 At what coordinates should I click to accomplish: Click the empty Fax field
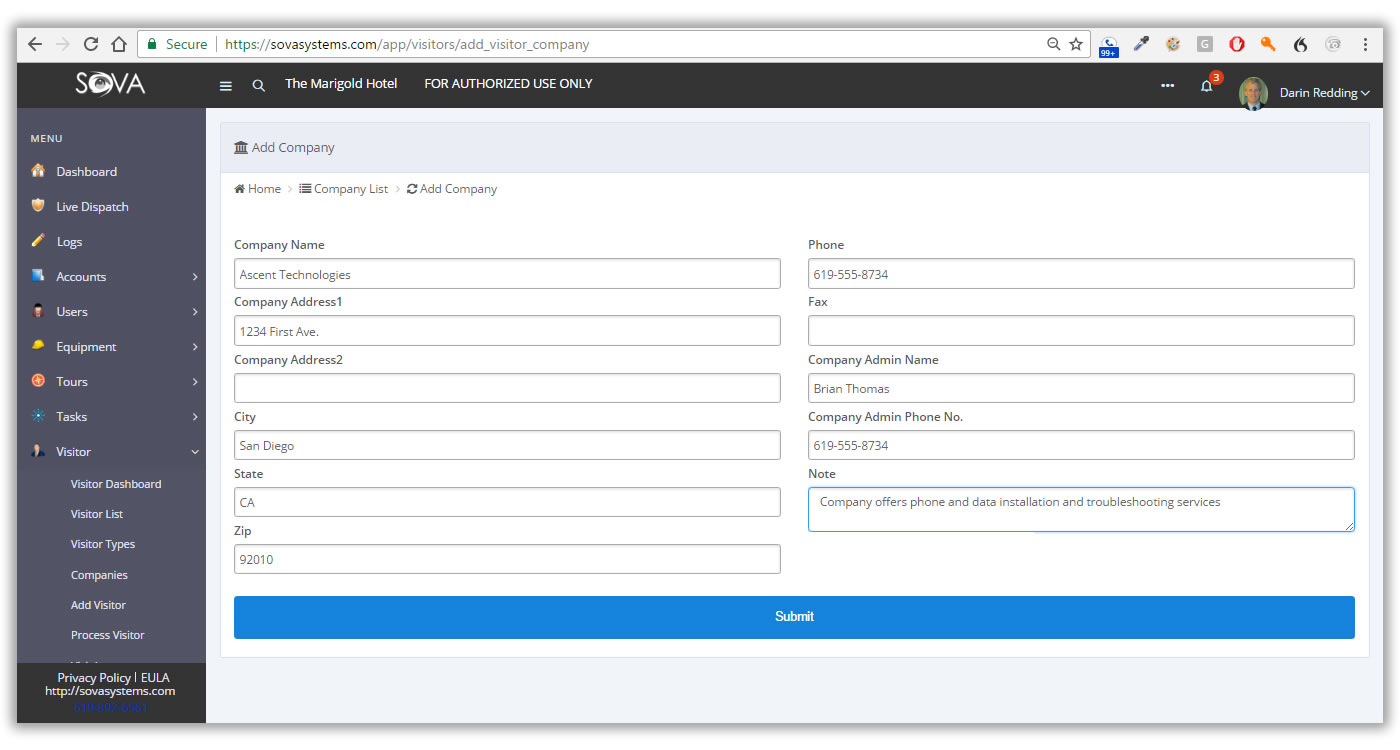pyautogui.click(x=1081, y=331)
